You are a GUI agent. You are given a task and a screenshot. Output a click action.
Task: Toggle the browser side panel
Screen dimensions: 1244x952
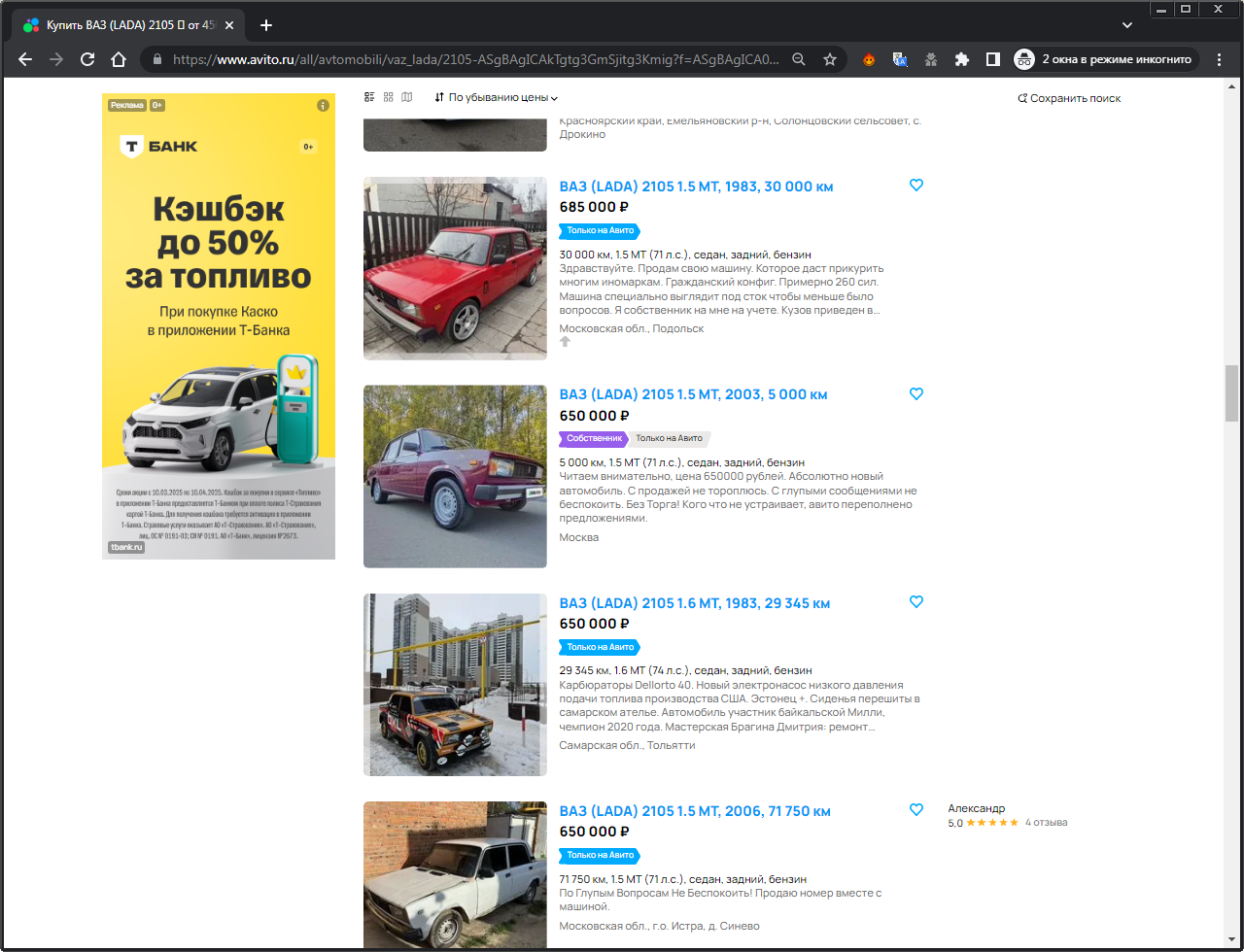point(993,59)
